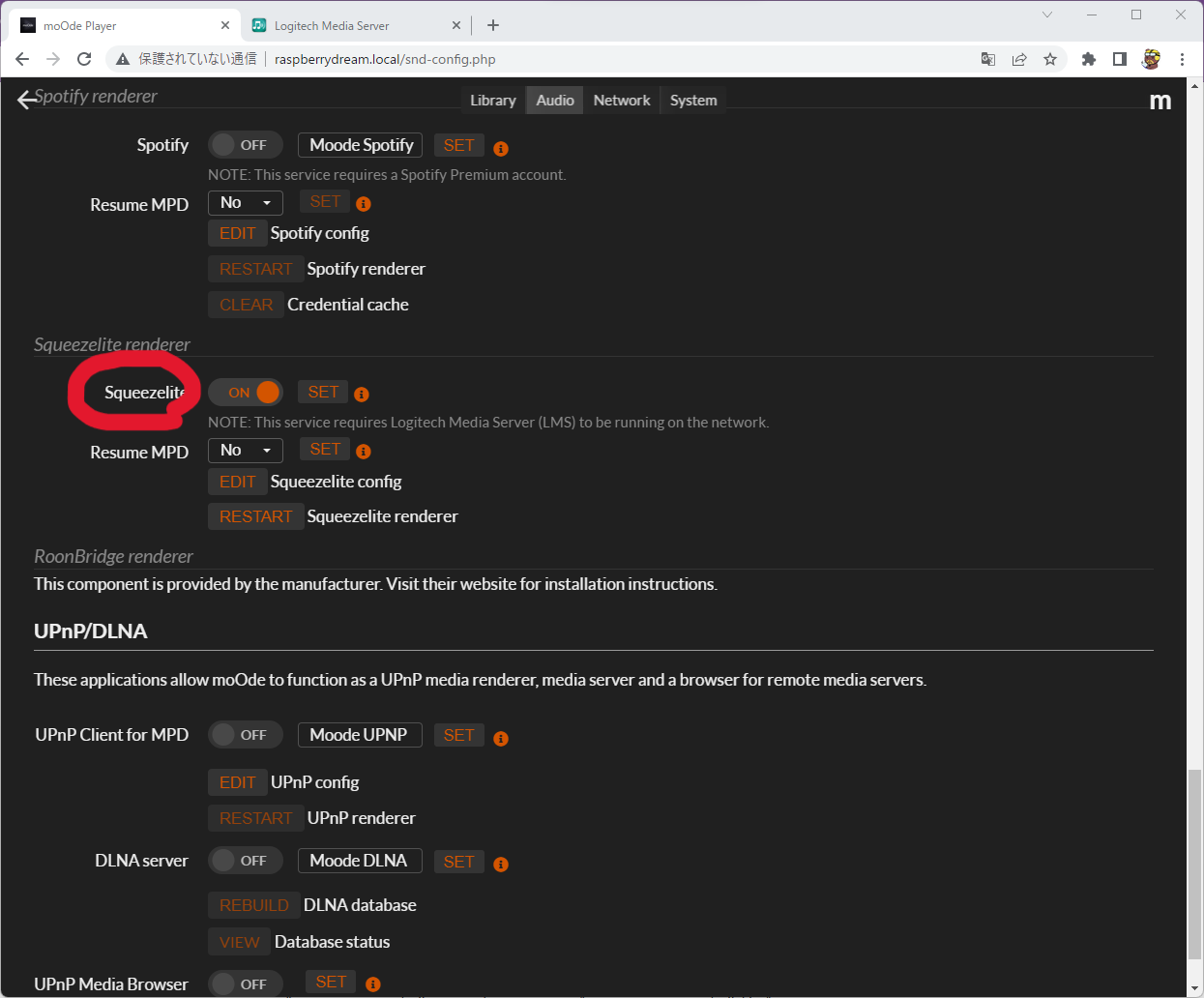
Task: Click the page vertical scrollbar thumb
Action: (1195, 864)
